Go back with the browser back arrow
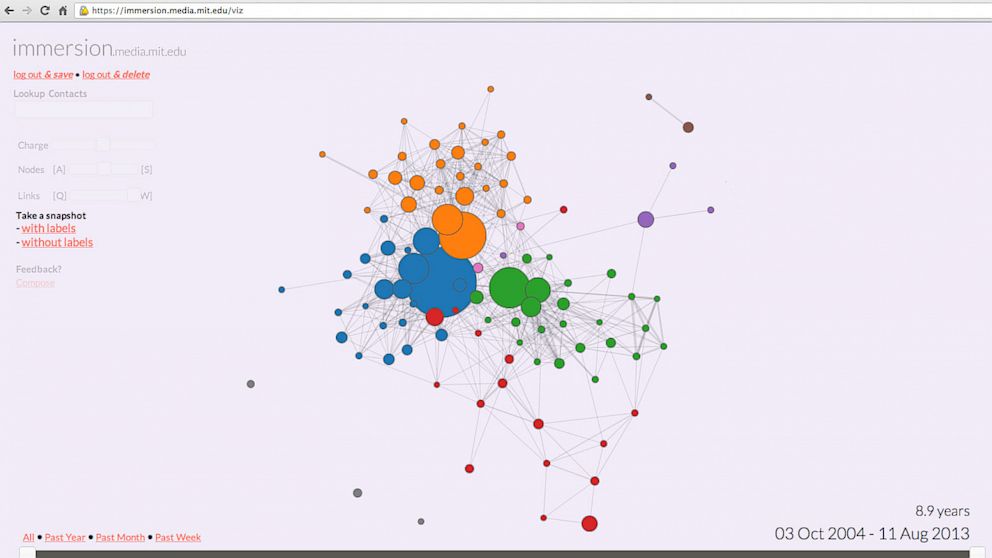This screenshot has width=992, height=558. pos(9,11)
